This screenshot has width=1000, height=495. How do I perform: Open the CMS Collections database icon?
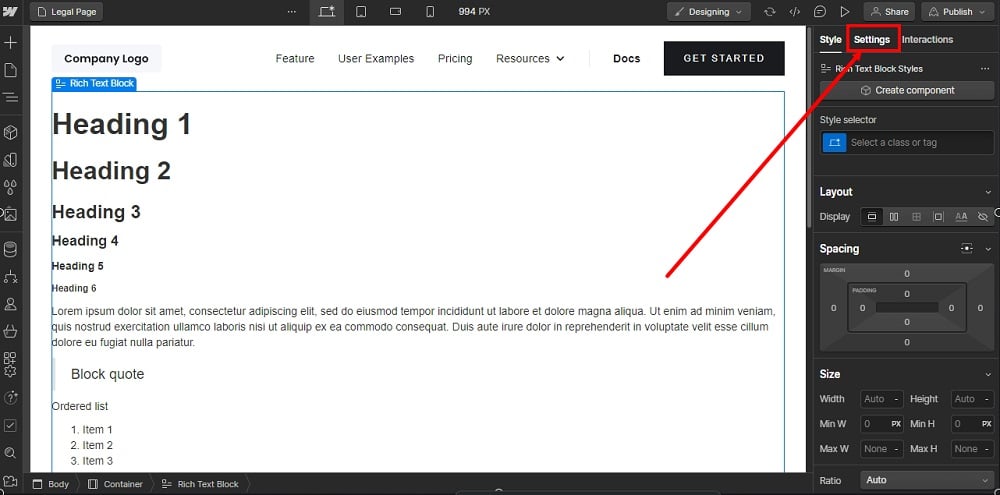10,249
